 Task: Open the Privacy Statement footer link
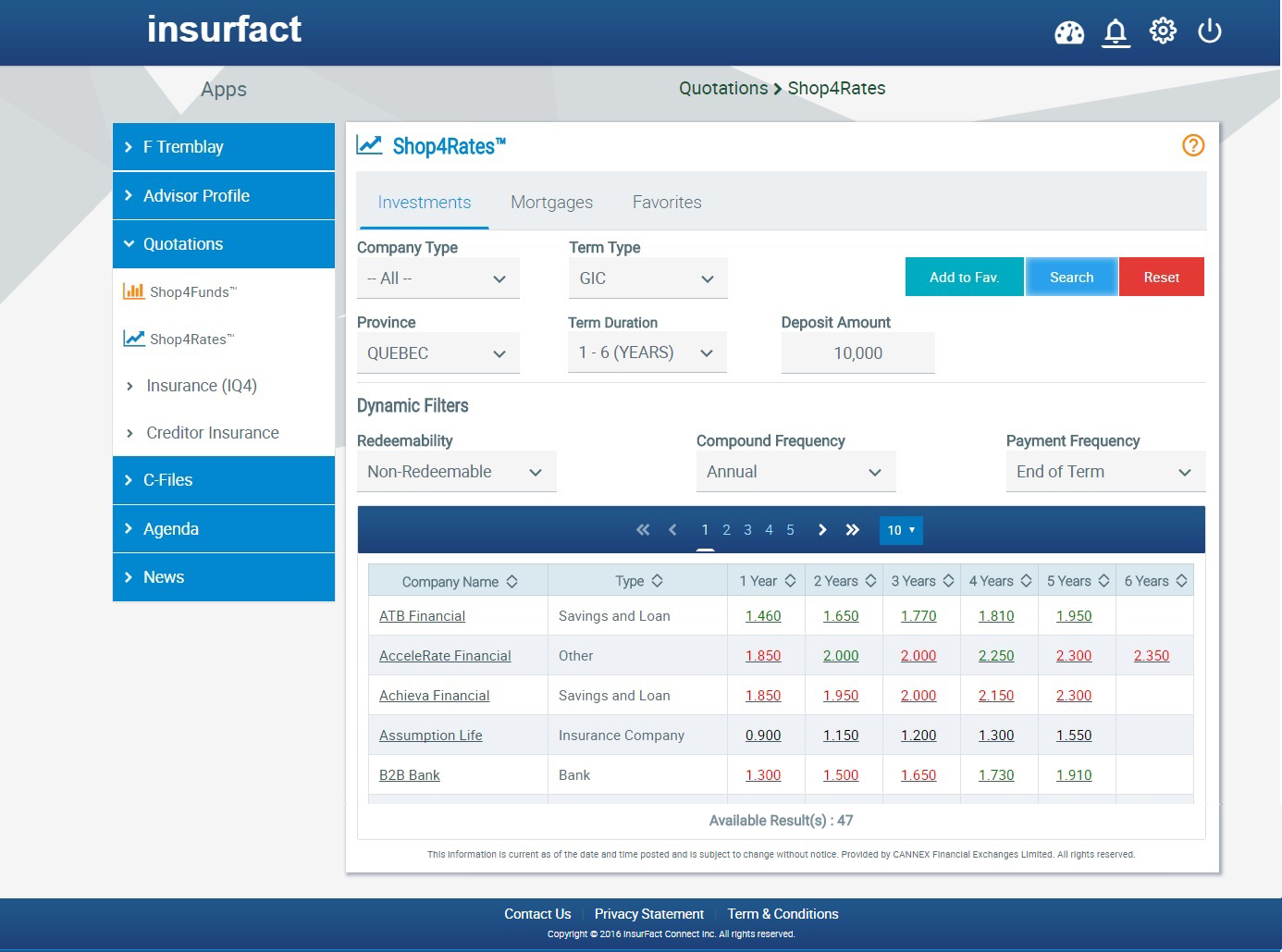[x=649, y=914]
